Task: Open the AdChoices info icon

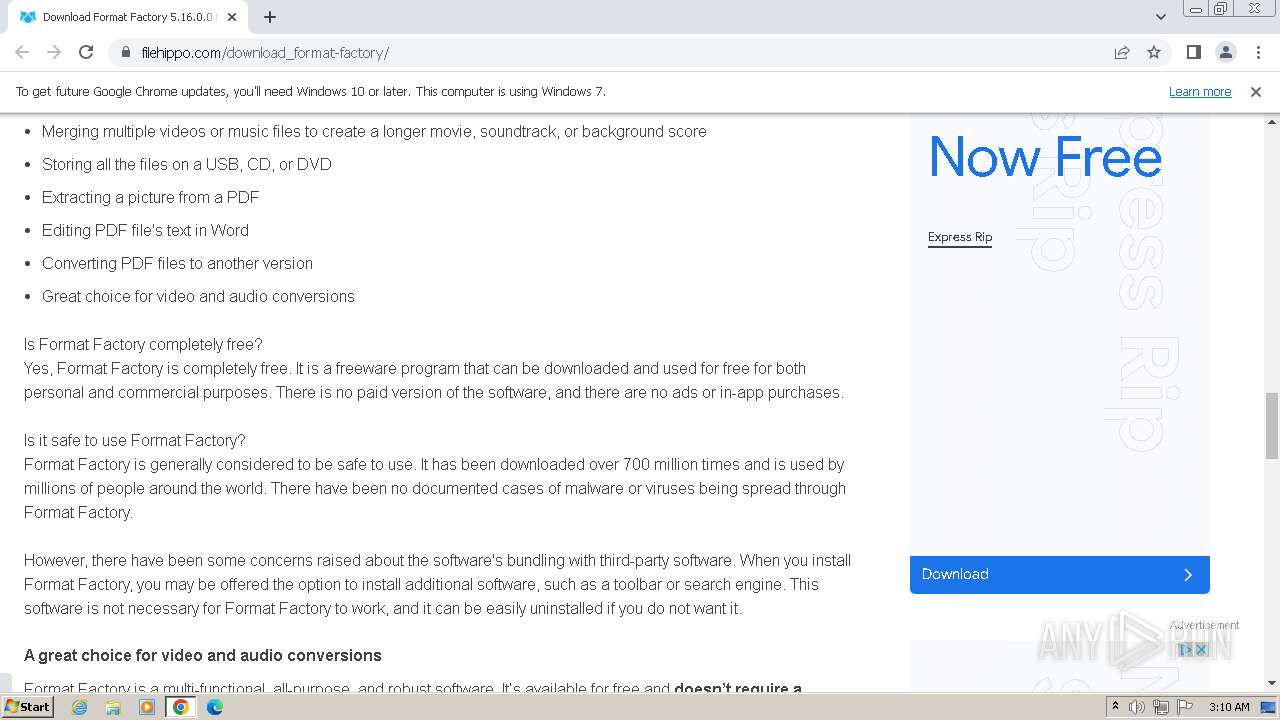Action: coord(1186,650)
